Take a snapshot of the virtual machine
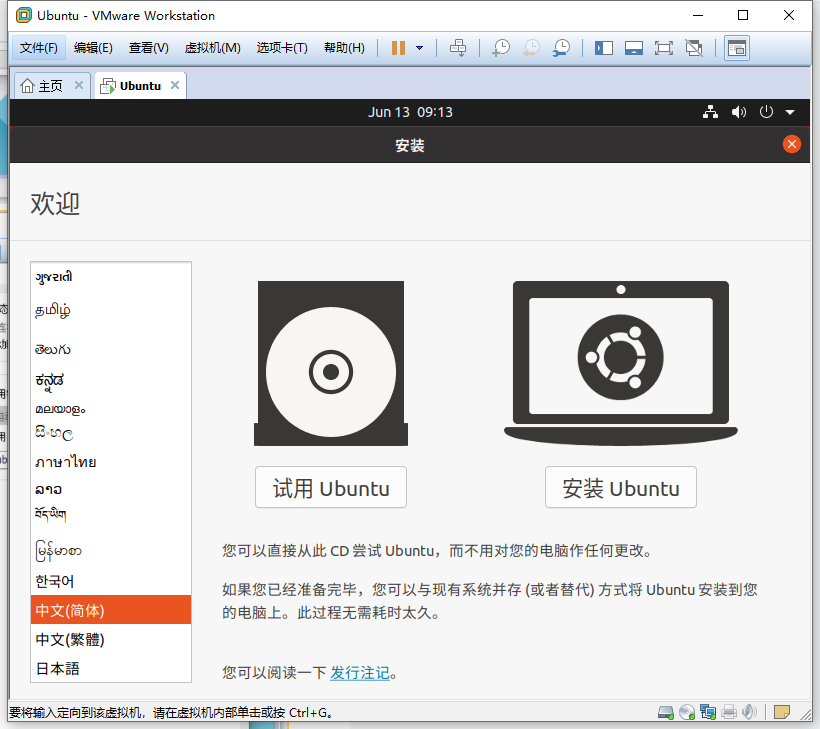The width and height of the screenshot is (820, 729). 501,48
